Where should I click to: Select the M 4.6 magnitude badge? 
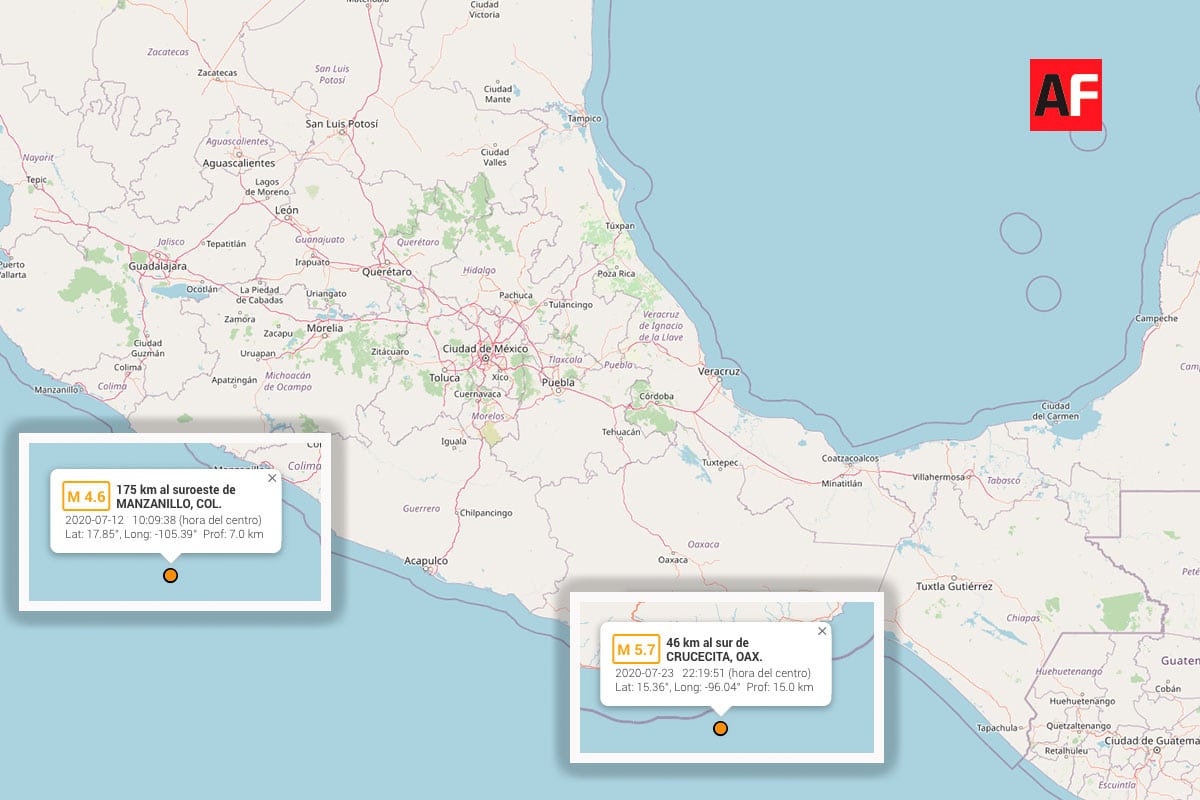point(86,497)
